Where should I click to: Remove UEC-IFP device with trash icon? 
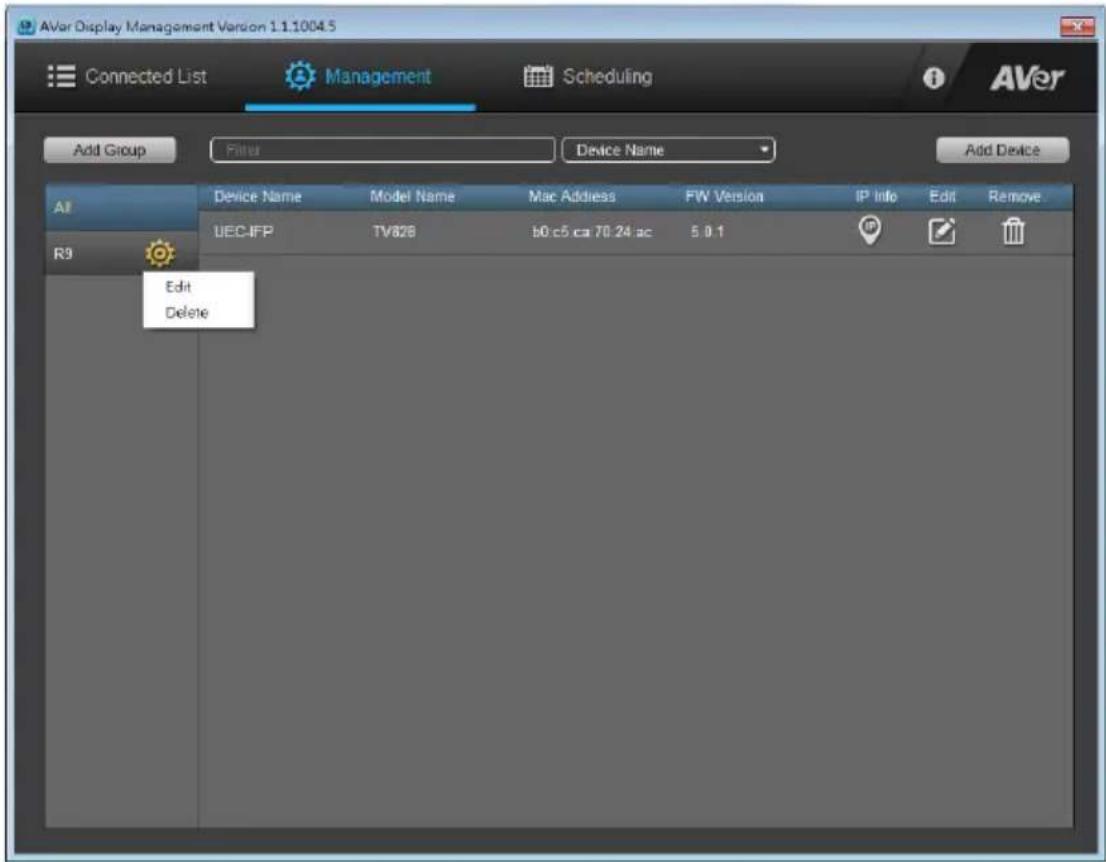pyautogui.click(x=1014, y=231)
